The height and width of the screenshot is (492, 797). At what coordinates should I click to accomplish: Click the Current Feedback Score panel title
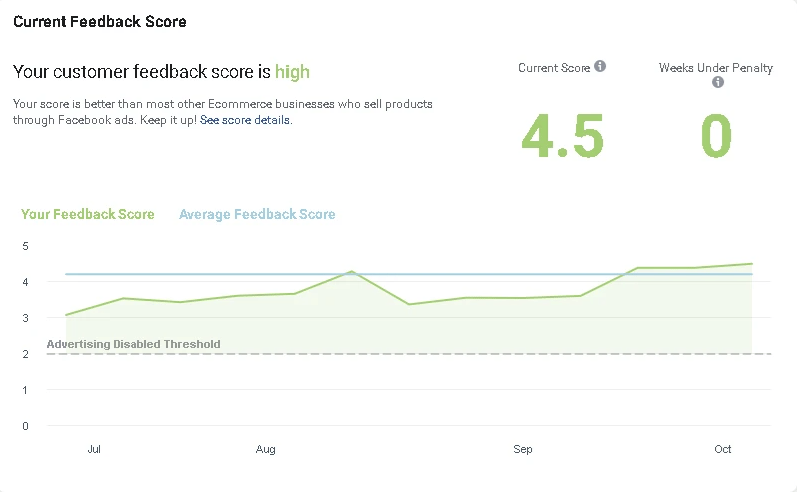(x=99, y=21)
